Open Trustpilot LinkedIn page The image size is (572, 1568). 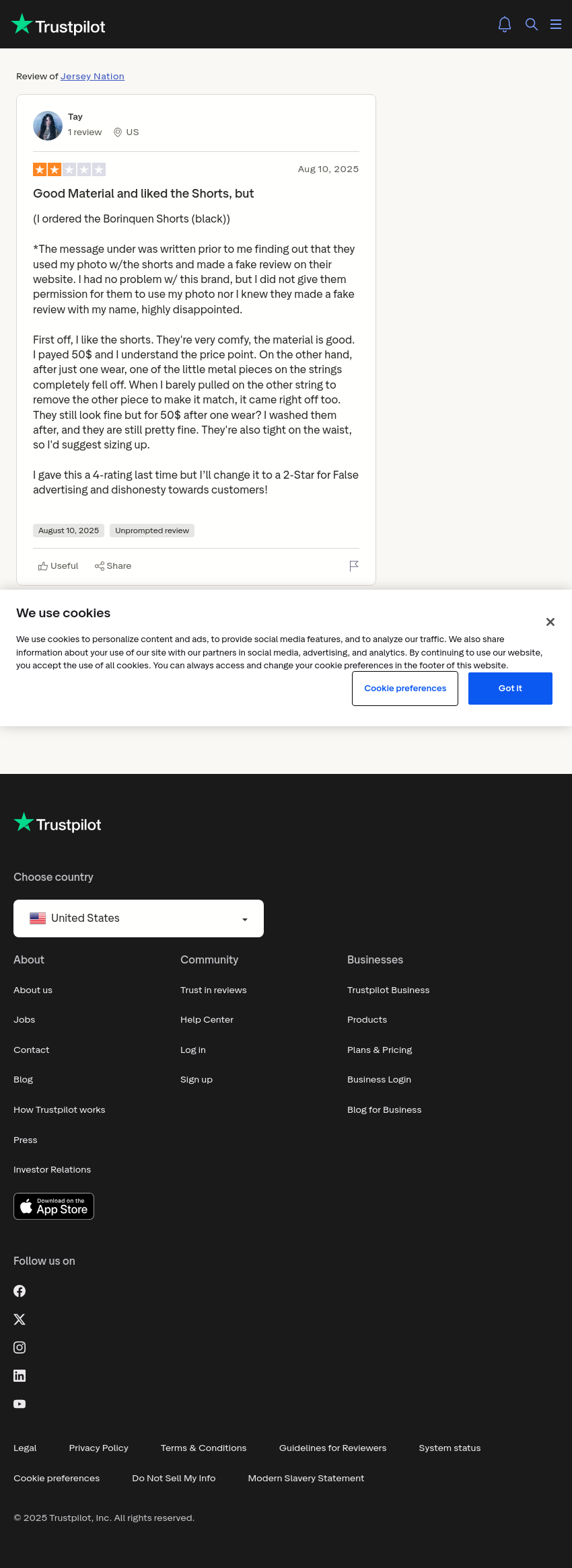pos(20,1376)
